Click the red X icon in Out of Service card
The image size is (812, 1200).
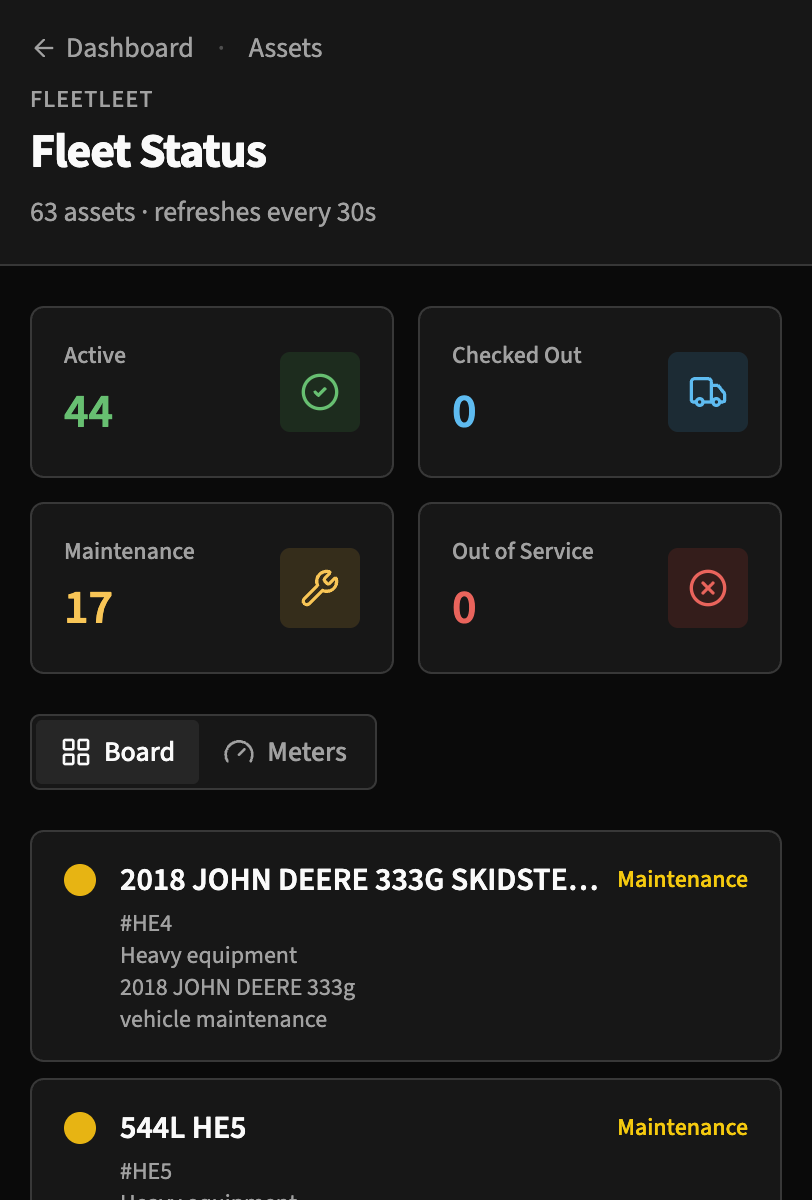pos(708,588)
